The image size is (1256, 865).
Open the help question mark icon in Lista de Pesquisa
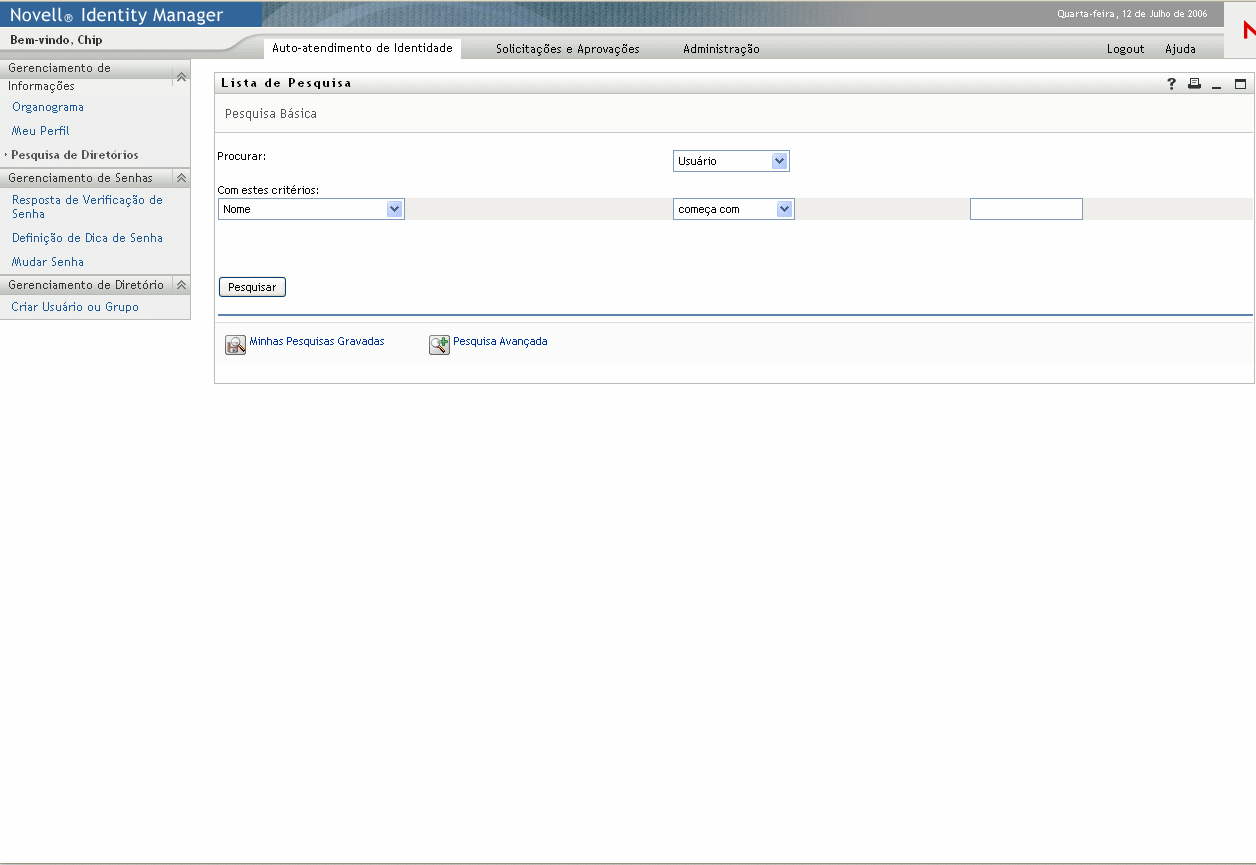coord(1172,84)
